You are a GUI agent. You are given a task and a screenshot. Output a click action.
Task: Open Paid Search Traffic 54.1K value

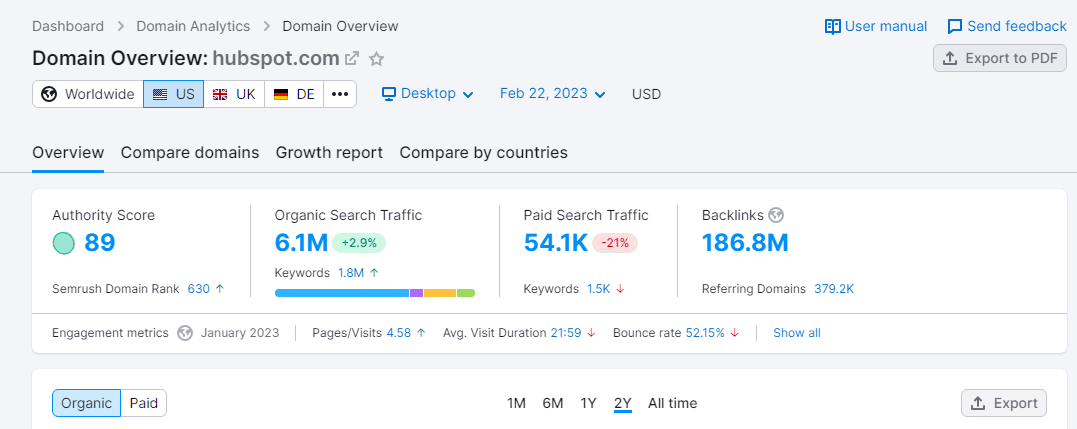click(x=556, y=243)
